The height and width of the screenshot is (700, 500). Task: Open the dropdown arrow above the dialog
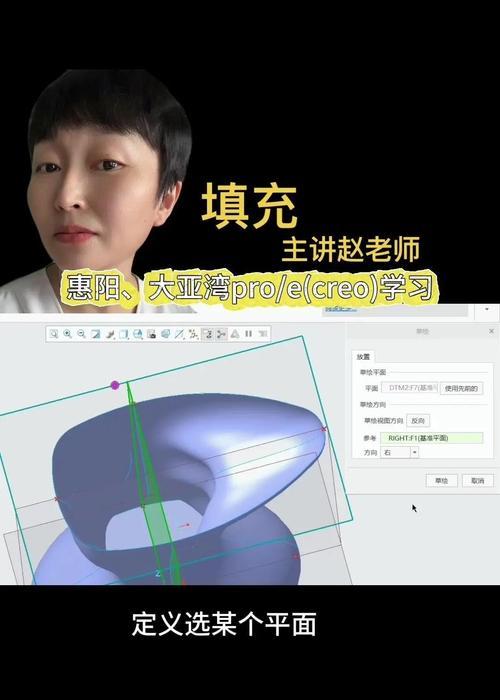(487, 309)
